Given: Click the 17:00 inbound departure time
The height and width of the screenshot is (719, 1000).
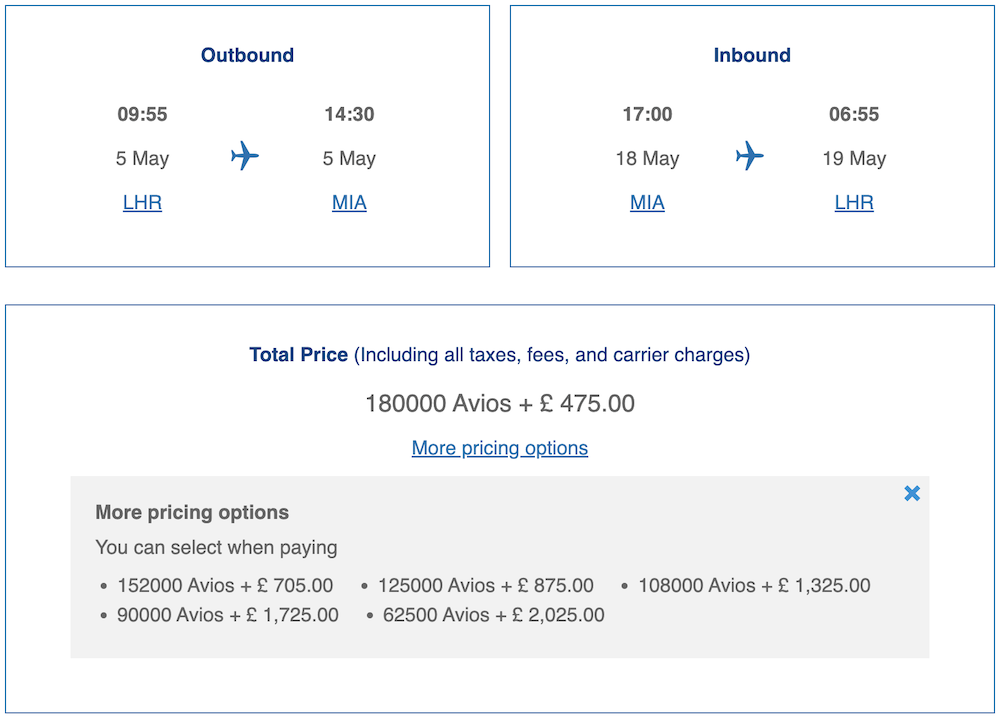Looking at the screenshot, I should point(647,114).
